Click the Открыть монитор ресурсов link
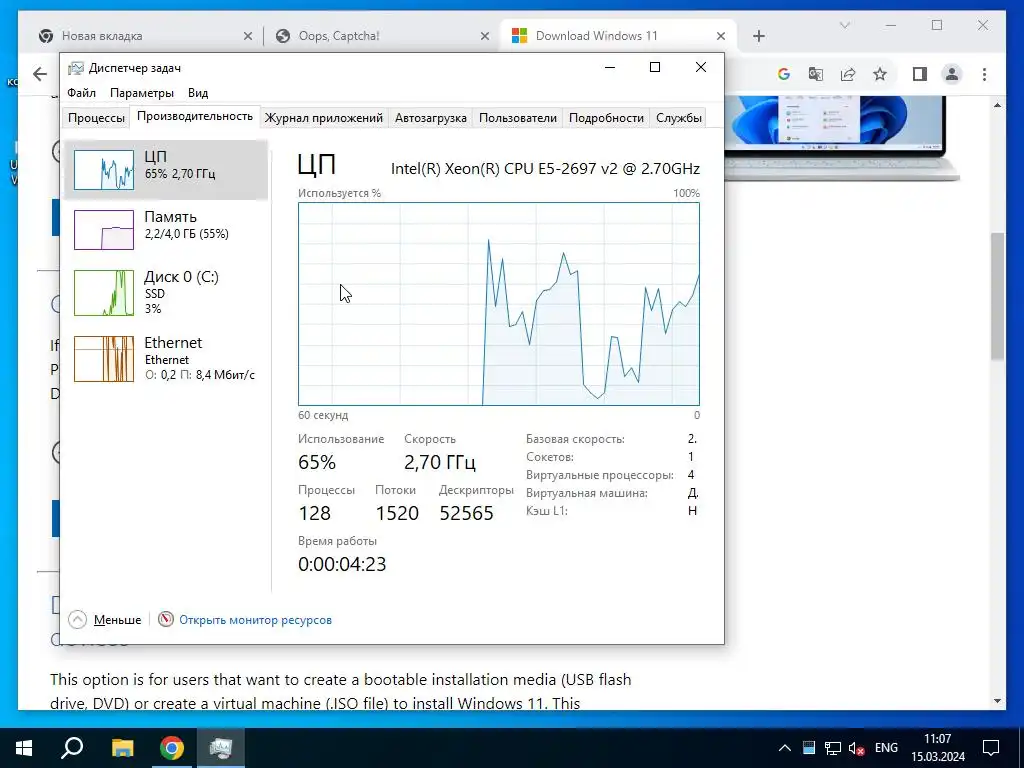This screenshot has width=1024, height=768. 255,620
